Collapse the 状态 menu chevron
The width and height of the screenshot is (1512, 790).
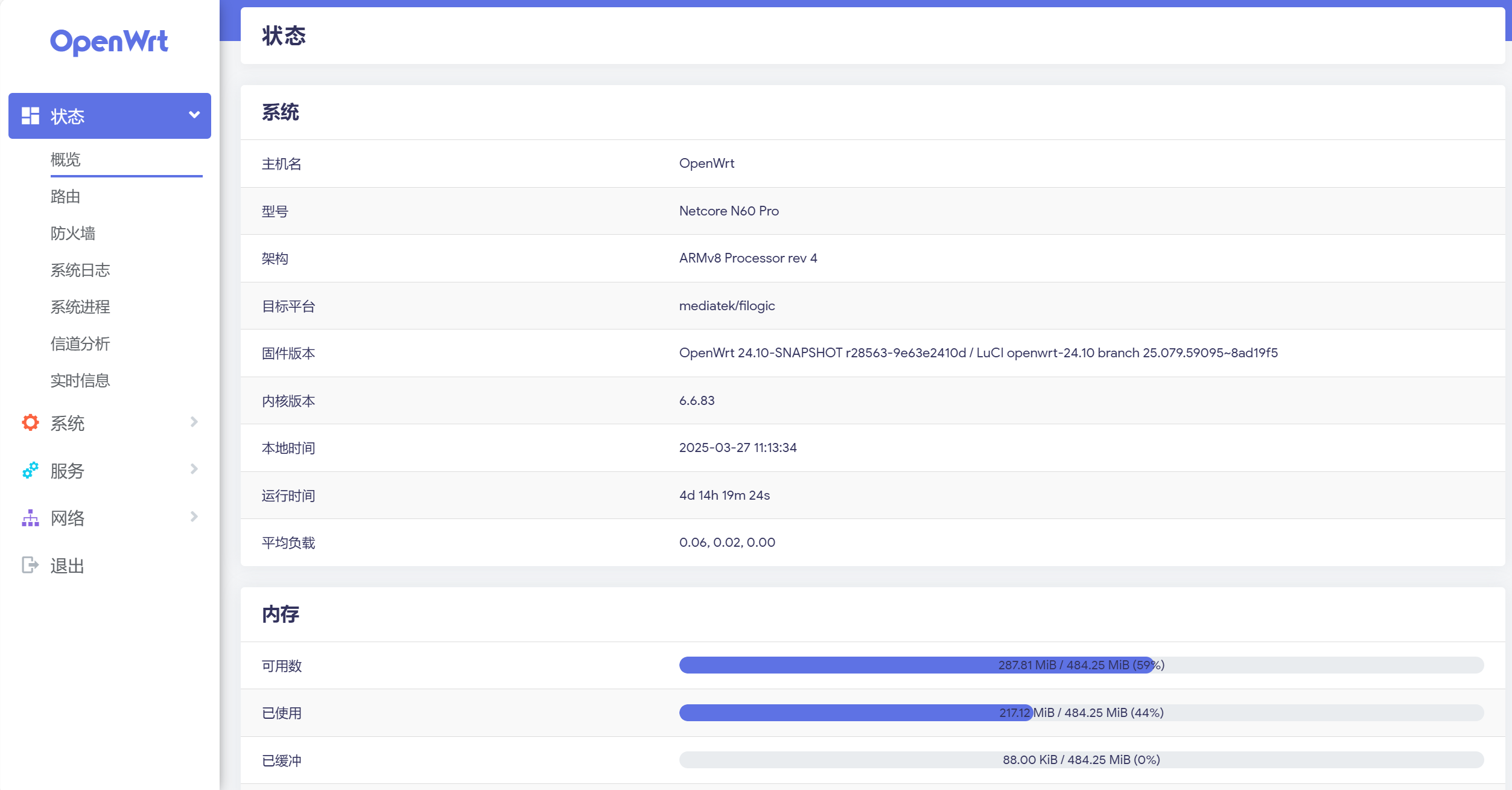pyautogui.click(x=194, y=115)
